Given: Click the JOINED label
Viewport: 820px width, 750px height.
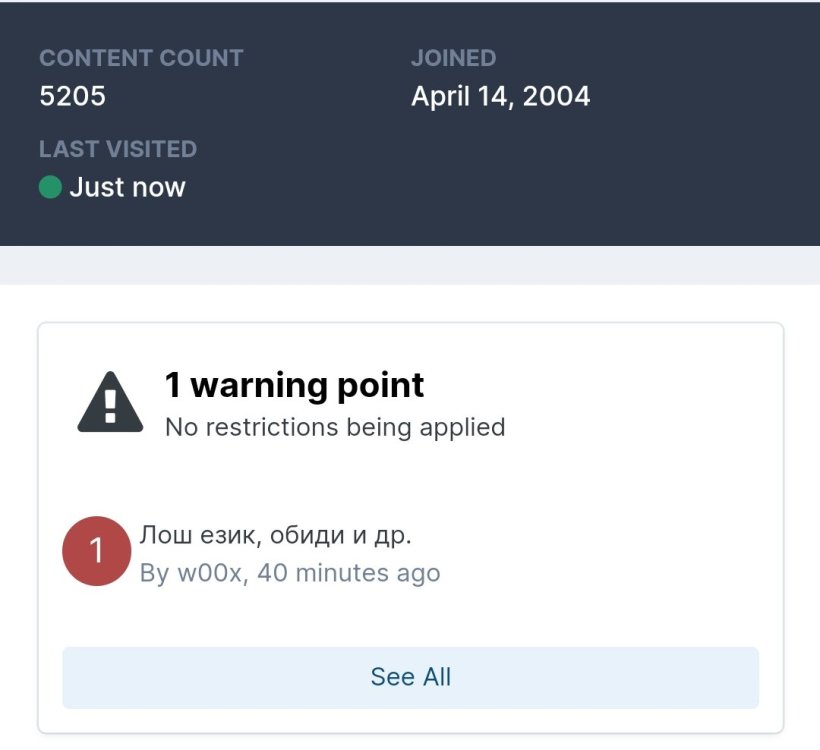Looking at the screenshot, I should (453, 58).
